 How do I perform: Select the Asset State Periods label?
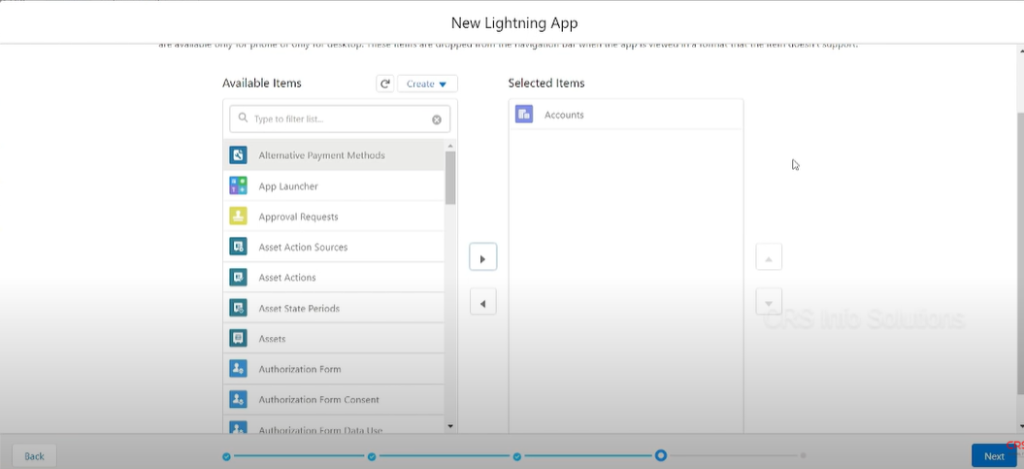[299, 308]
